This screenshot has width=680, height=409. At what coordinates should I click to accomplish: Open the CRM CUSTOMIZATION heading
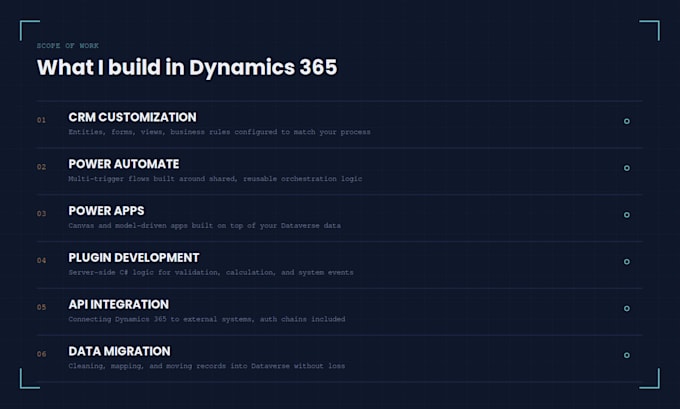click(x=132, y=117)
